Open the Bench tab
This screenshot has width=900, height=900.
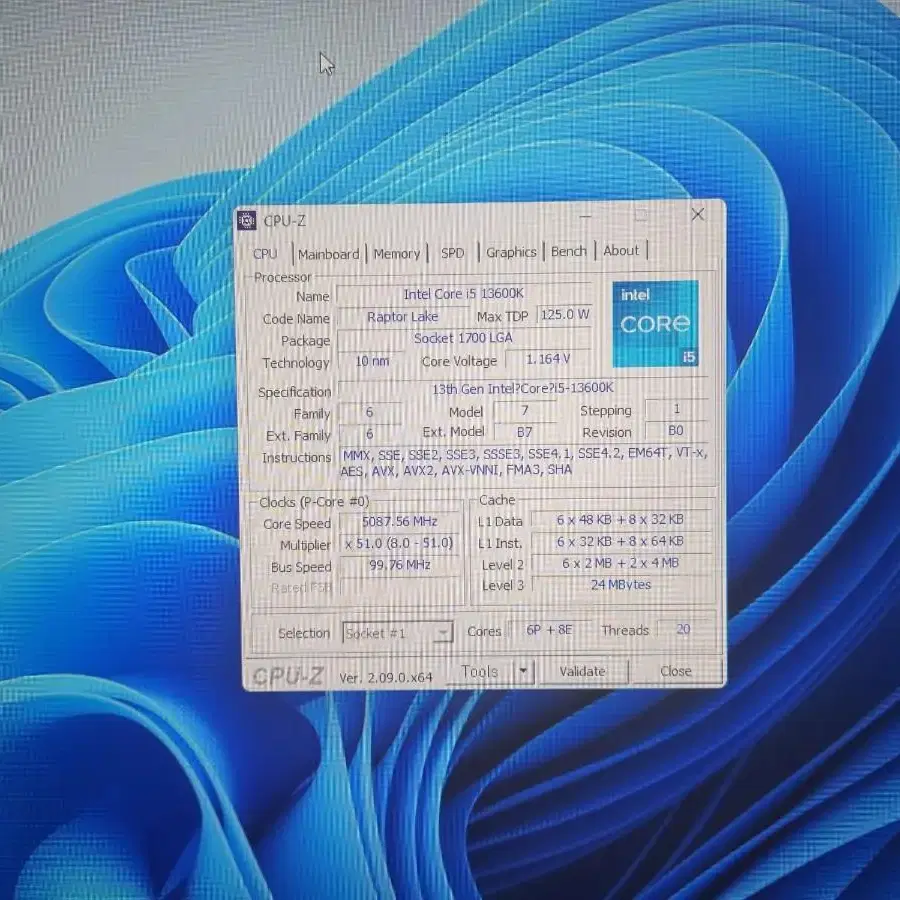pos(569,251)
